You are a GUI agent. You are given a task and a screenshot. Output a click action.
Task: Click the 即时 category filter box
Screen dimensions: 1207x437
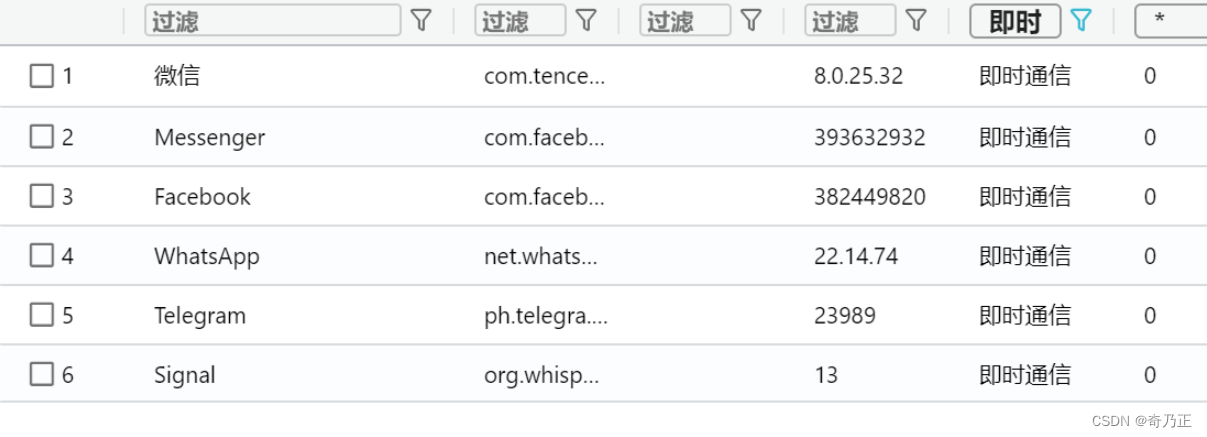pyautogui.click(x=1015, y=20)
